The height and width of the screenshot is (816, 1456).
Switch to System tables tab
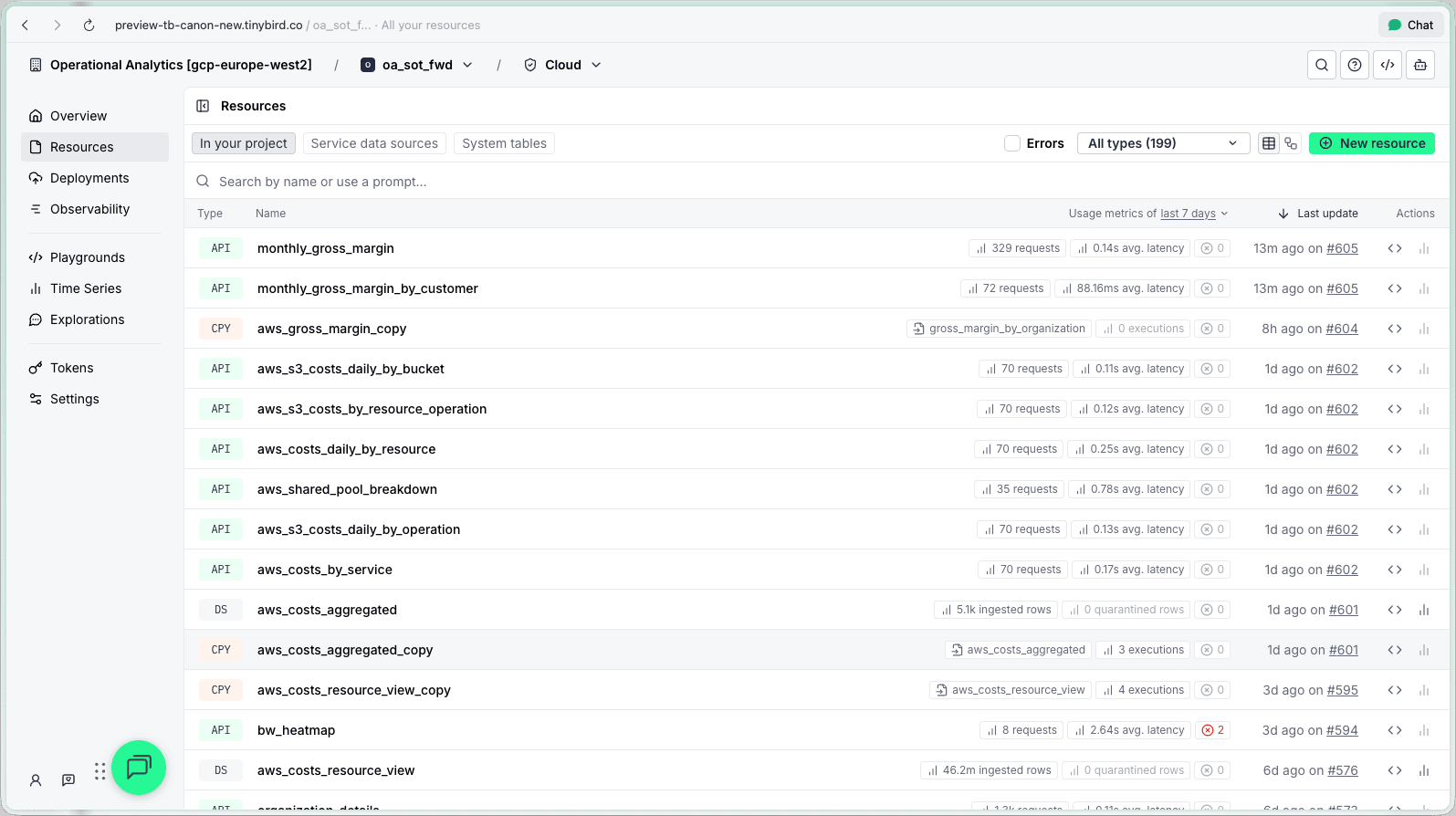pyautogui.click(x=504, y=143)
